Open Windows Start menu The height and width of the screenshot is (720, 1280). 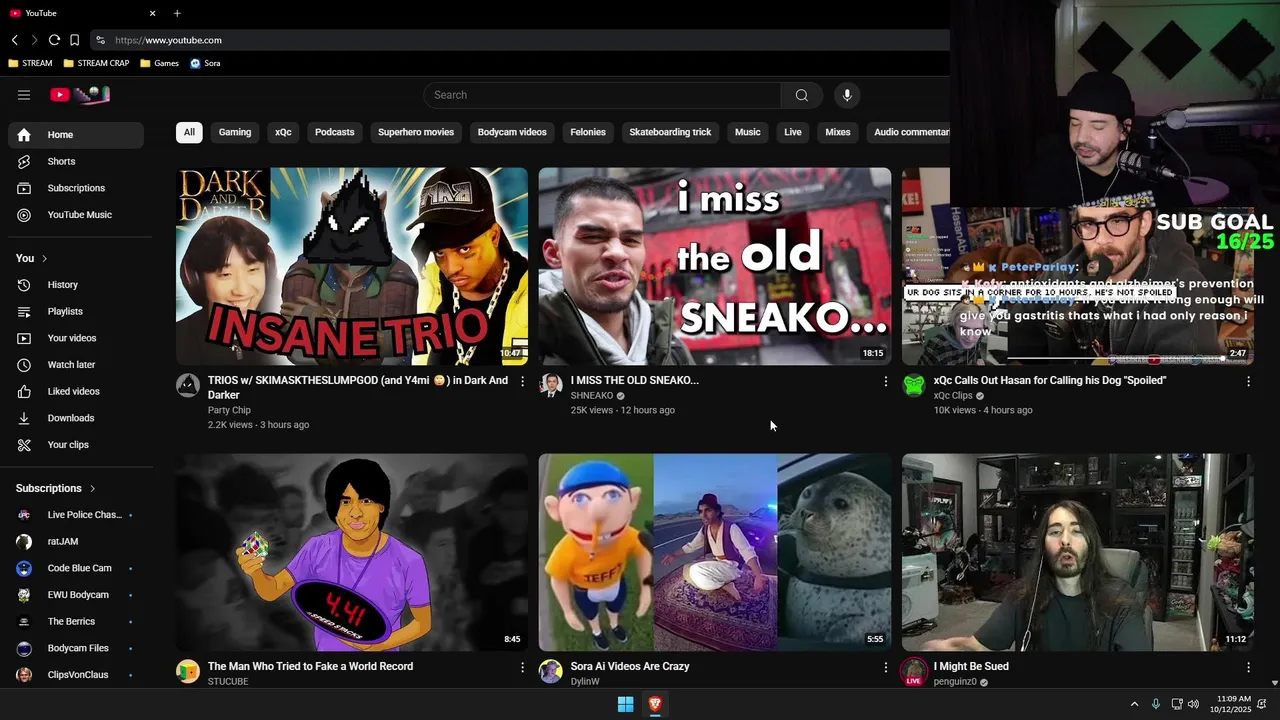pyautogui.click(x=625, y=704)
